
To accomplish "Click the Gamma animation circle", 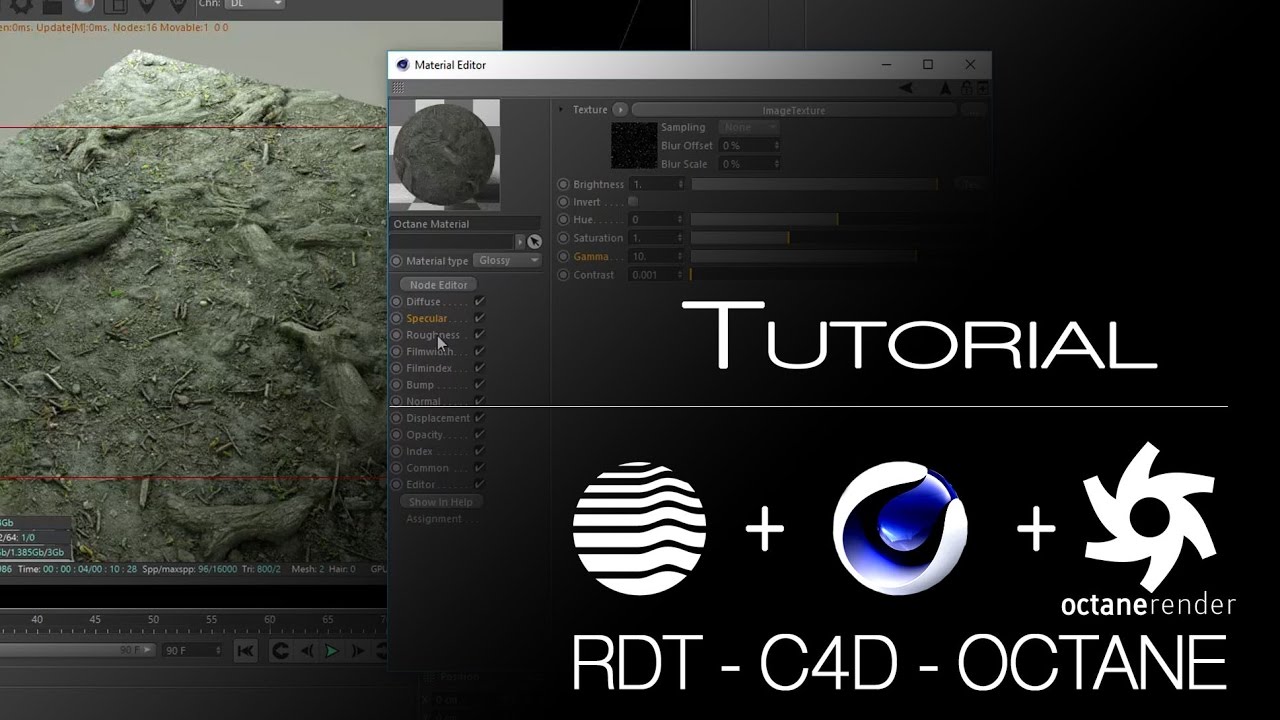I will pos(564,257).
